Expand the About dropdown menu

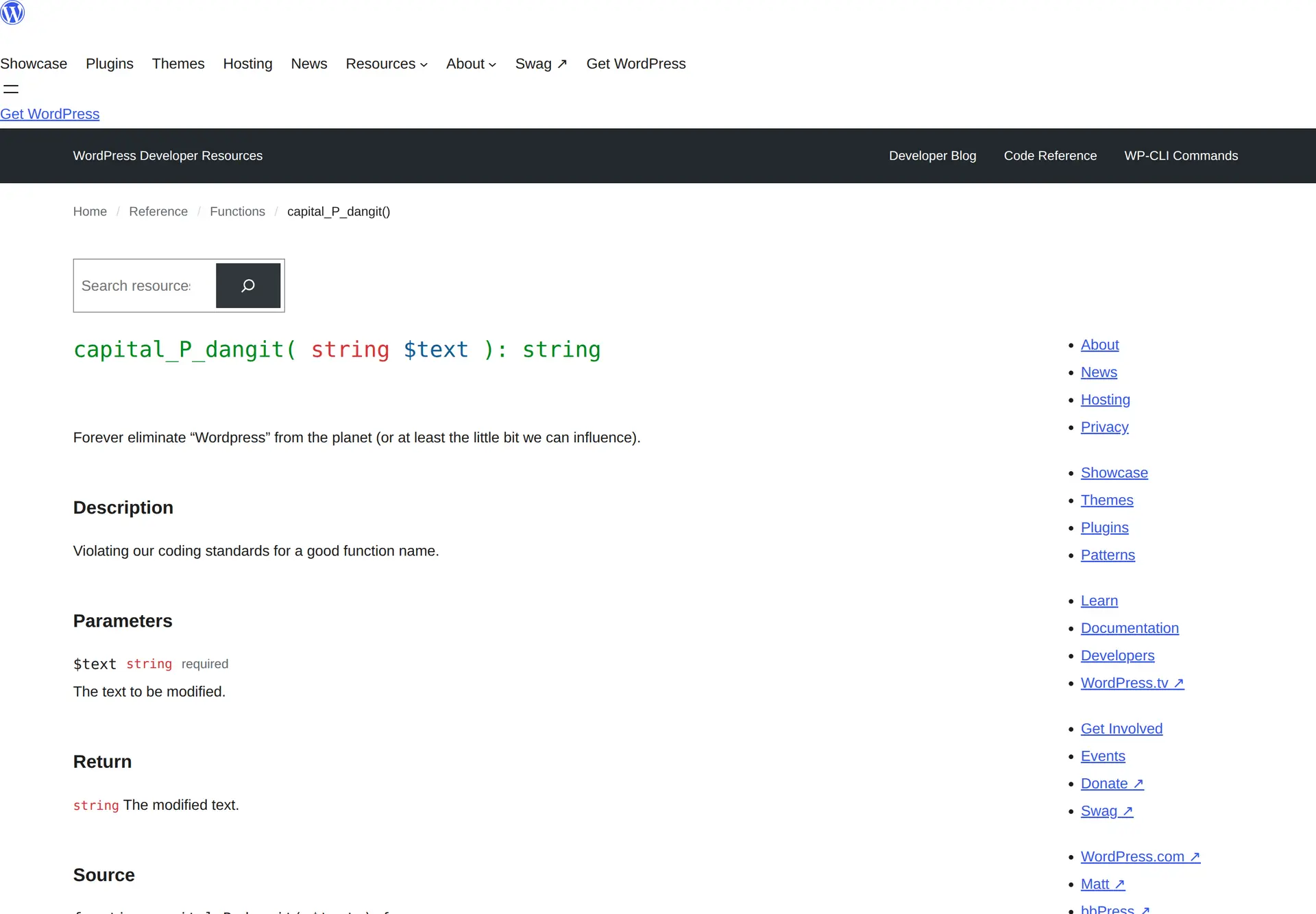click(x=471, y=64)
